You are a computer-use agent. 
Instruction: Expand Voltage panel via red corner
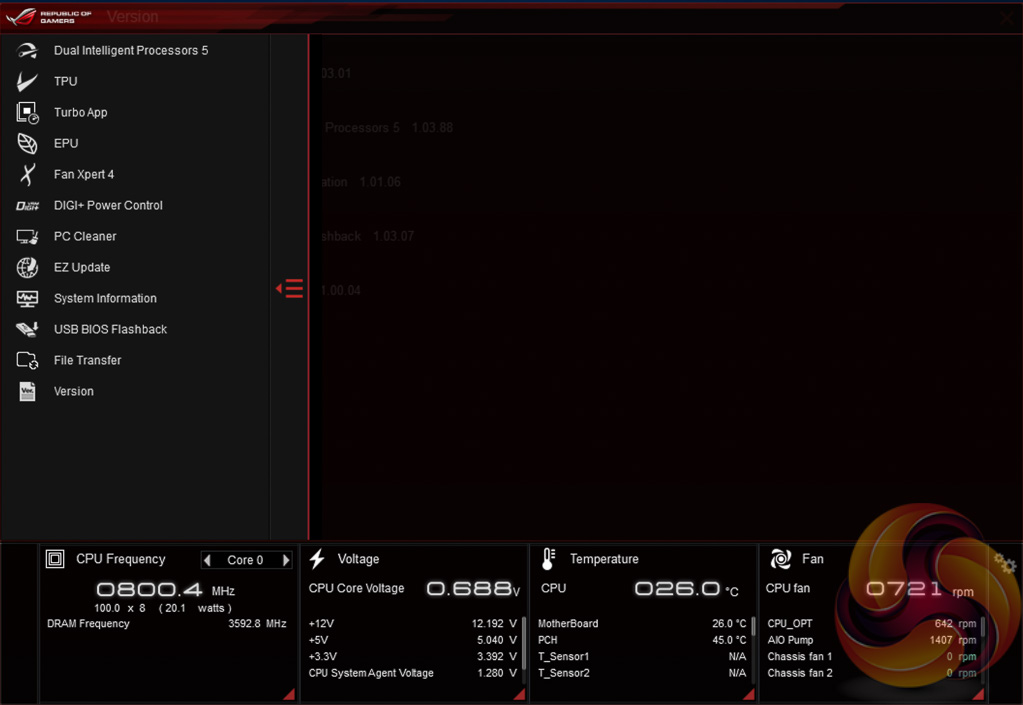pos(519,694)
